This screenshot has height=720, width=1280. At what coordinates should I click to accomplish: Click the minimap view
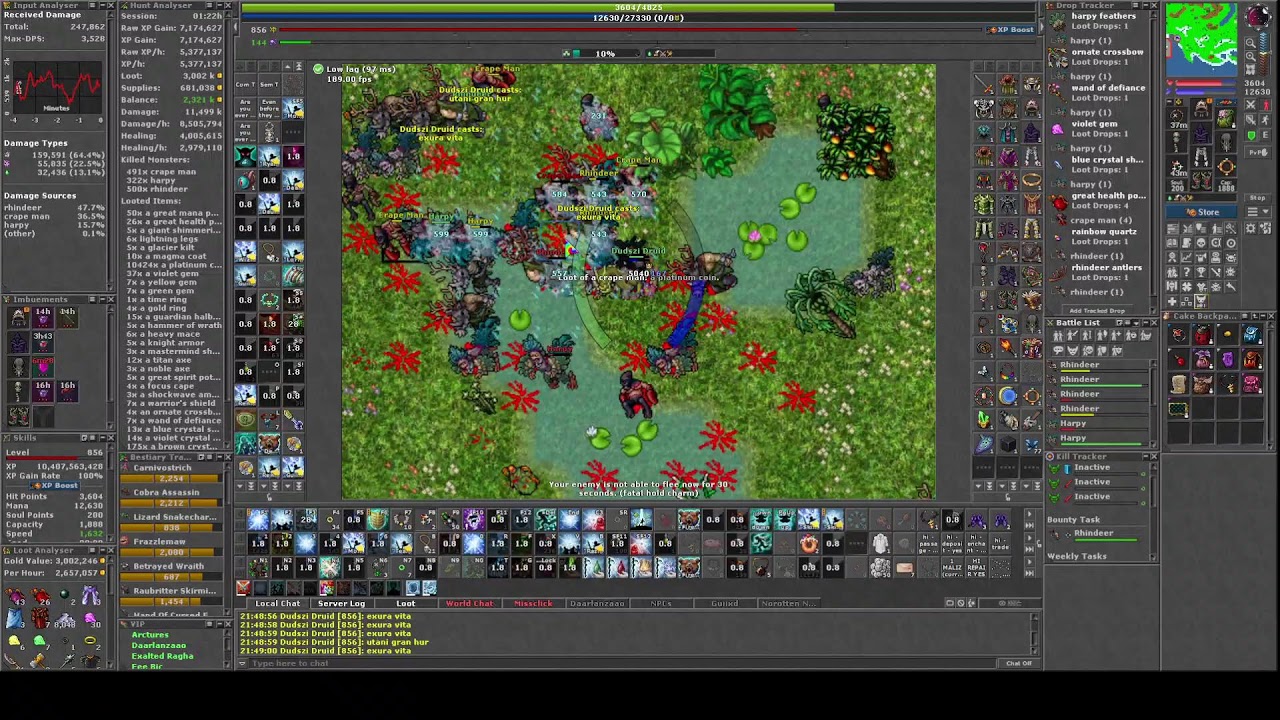pos(1201,40)
